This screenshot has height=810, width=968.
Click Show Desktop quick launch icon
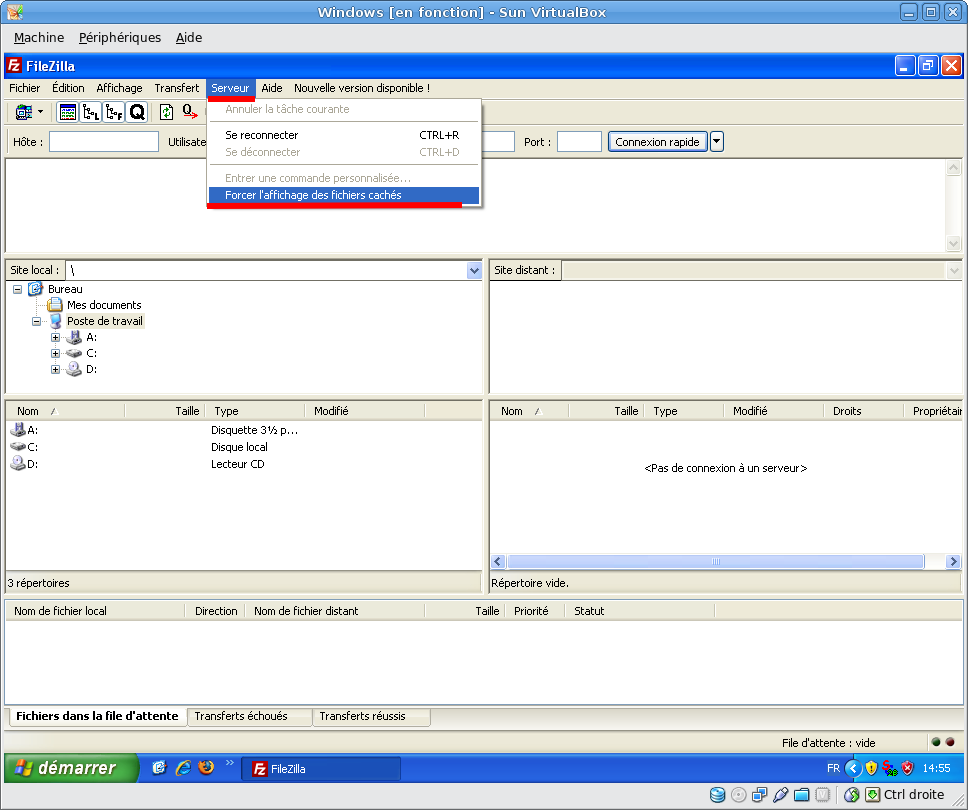coord(159,767)
